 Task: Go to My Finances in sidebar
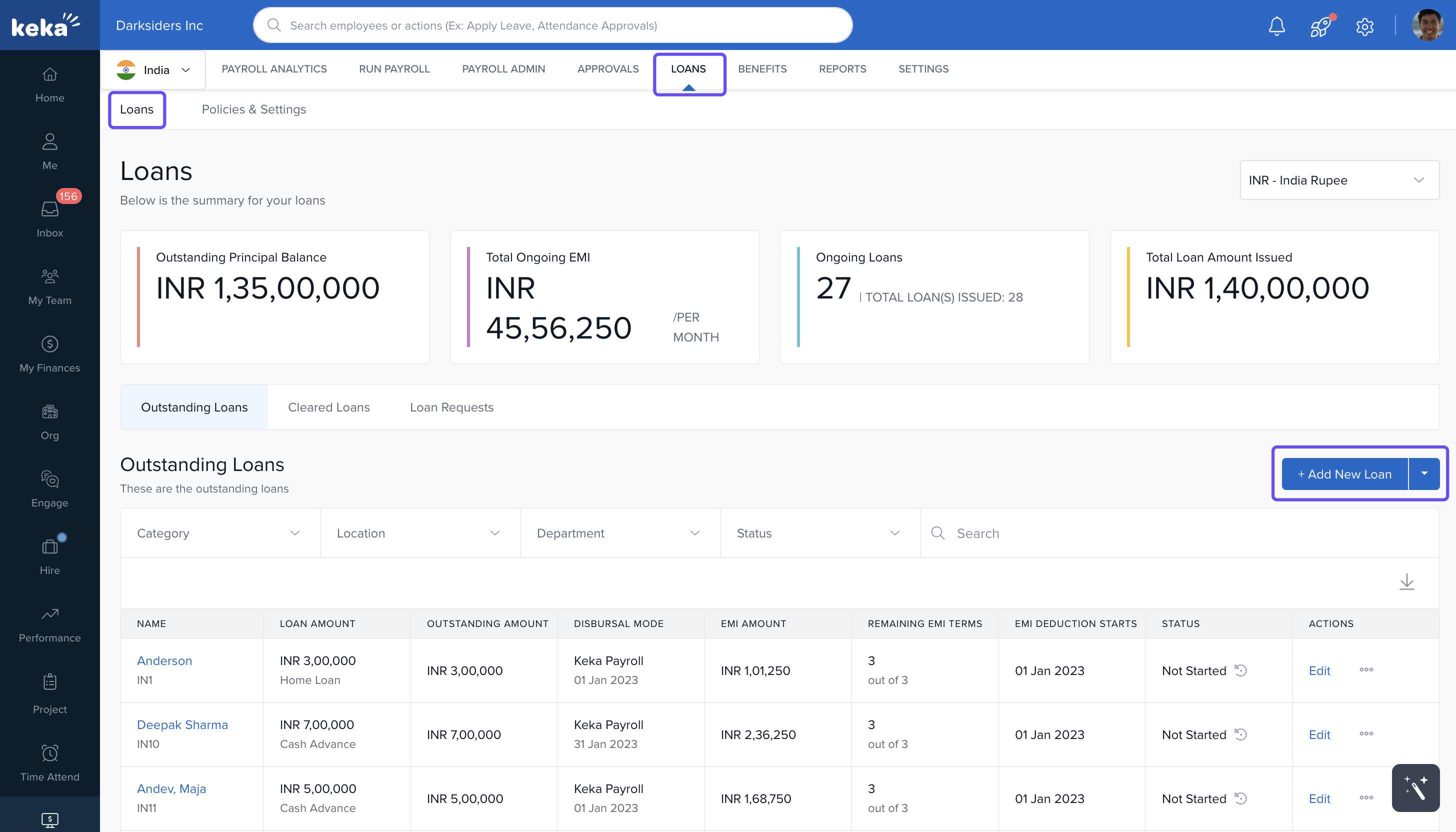(x=49, y=353)
